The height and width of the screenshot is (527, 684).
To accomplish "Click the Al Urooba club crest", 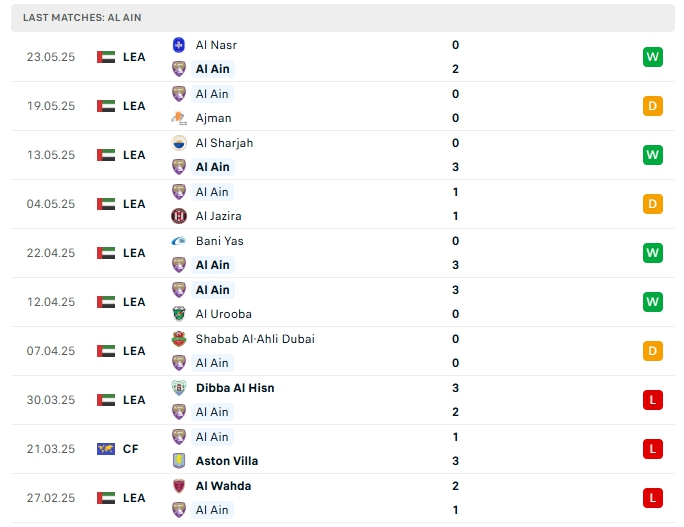I will (179, 314).
